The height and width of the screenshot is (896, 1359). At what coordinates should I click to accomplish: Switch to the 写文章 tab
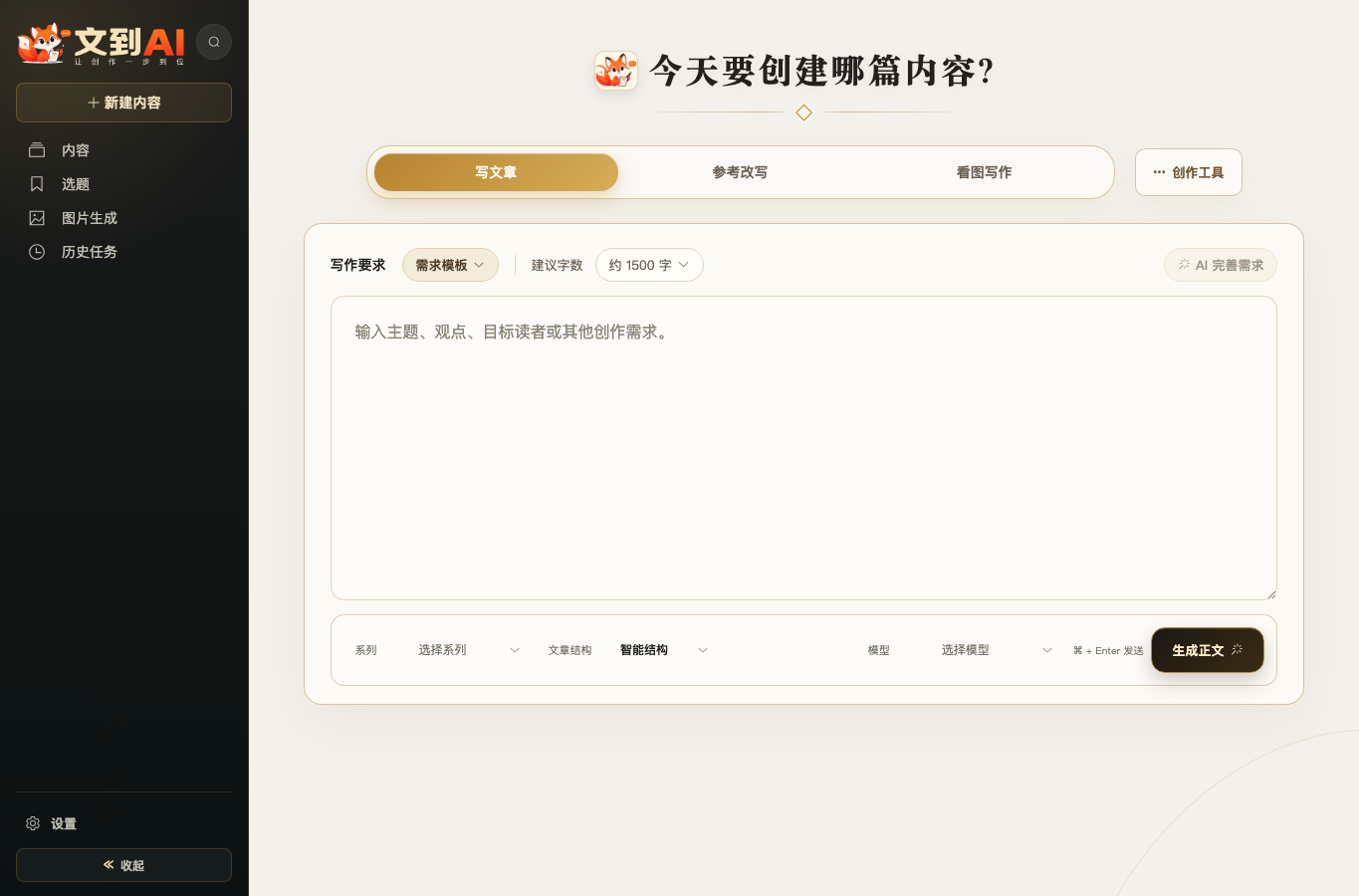tap(496, 172)
